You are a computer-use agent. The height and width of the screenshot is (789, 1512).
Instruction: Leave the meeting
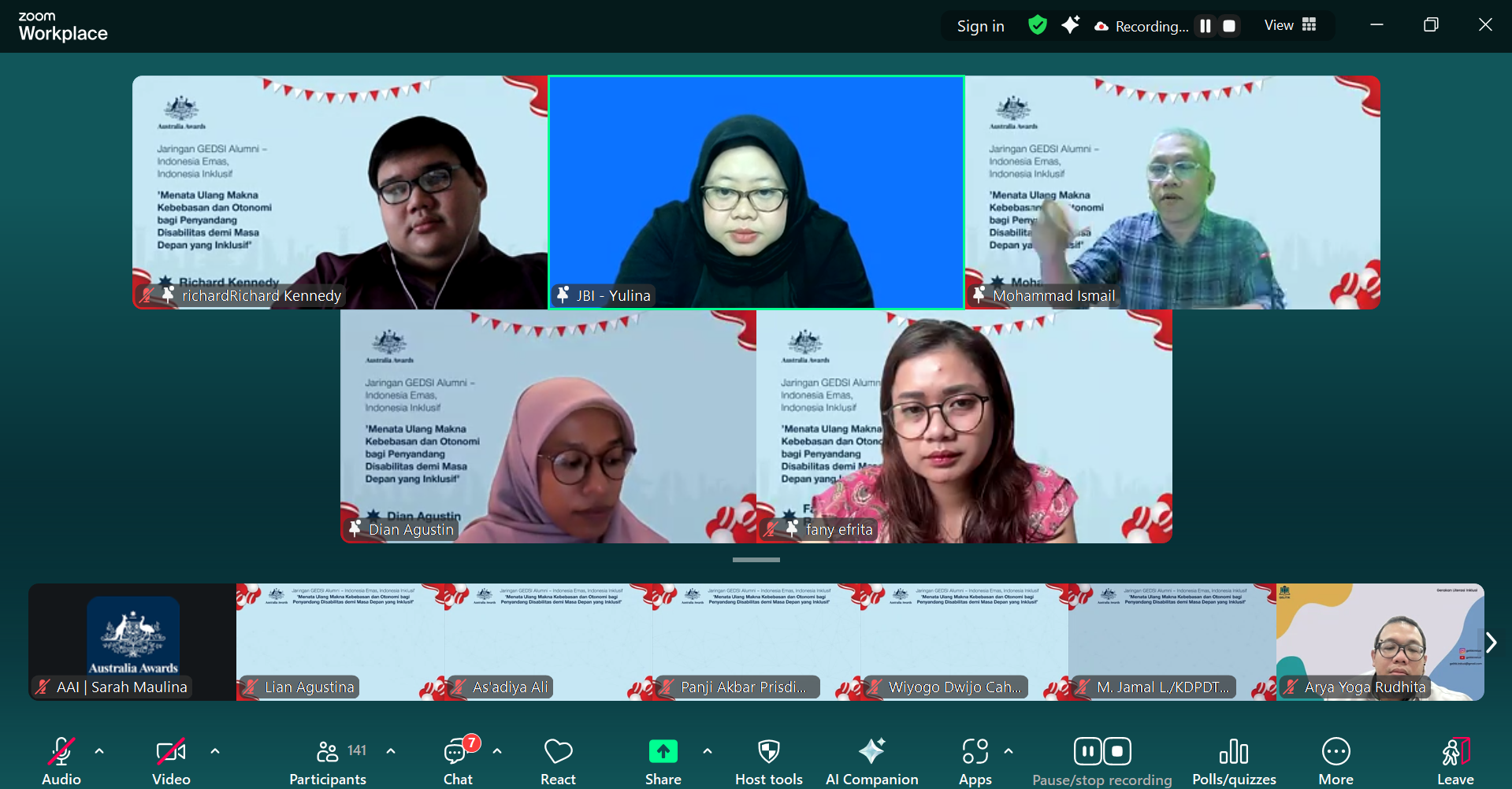pos(1455,761)
